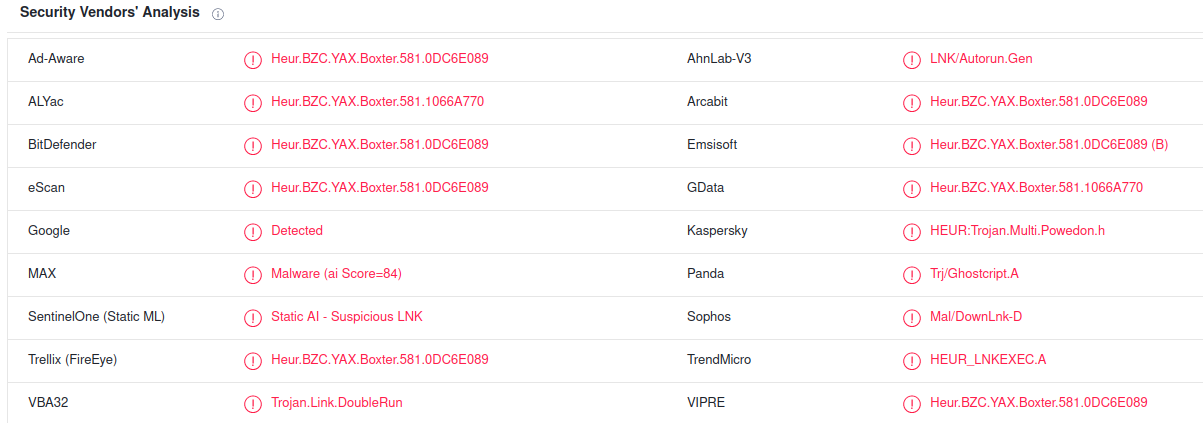The width and height of the screenshot is (1203, 423).
Task: Click the alert icon for Ad-Aware detection
Action: pyautogui.click(x=253, y=60)
